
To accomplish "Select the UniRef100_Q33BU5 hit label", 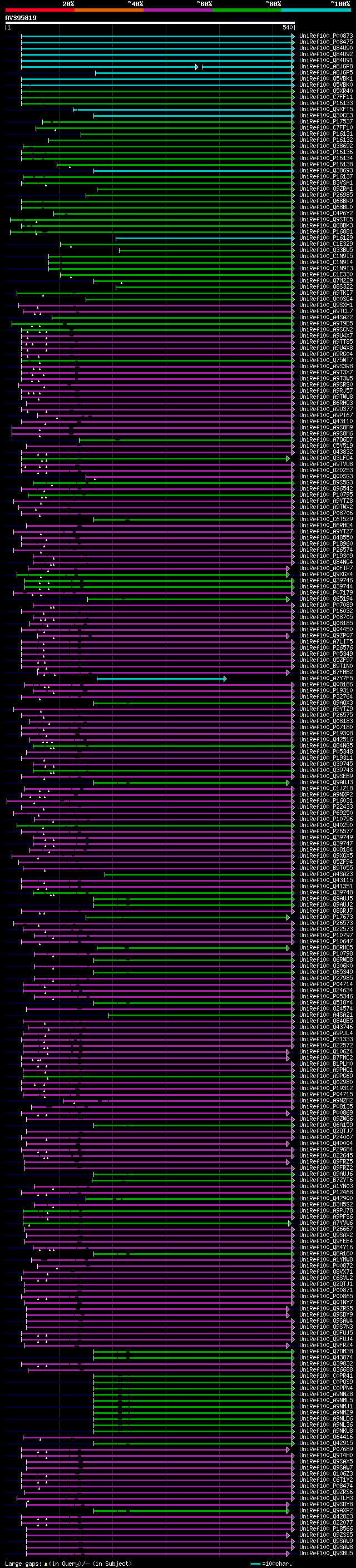I will coord(326,250).
